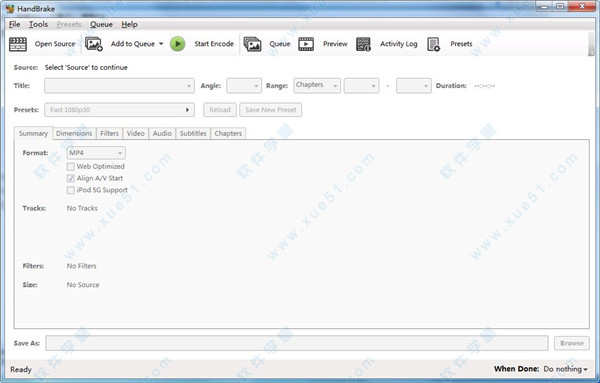The height and width of the screenshot is (383, 600).
Task: Open the Add to Queue dropdown arrow
Action: click(161, 44)
